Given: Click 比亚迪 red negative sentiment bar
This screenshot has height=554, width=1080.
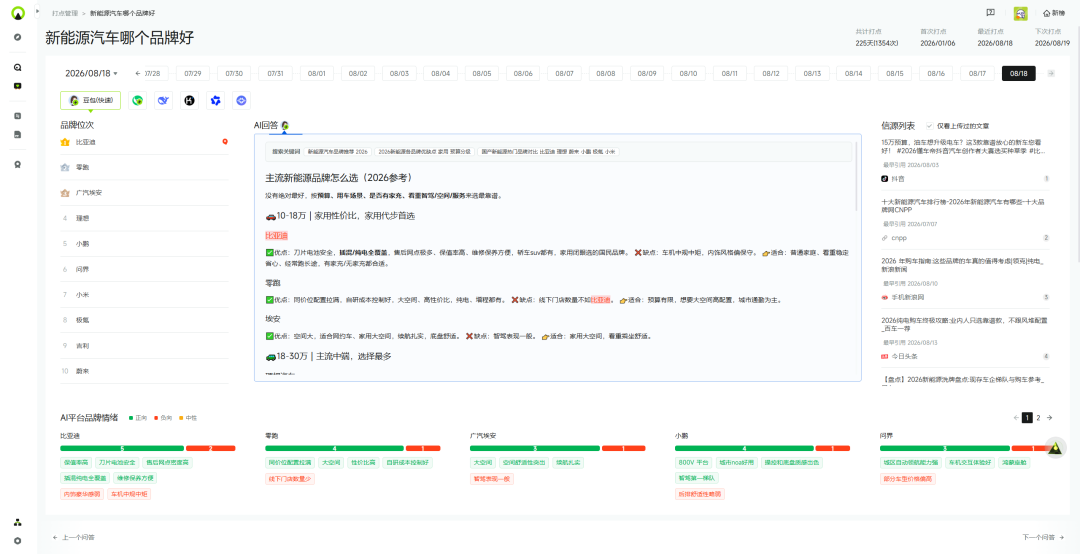Looking at the screenshot, I should (x=211, y=448).
